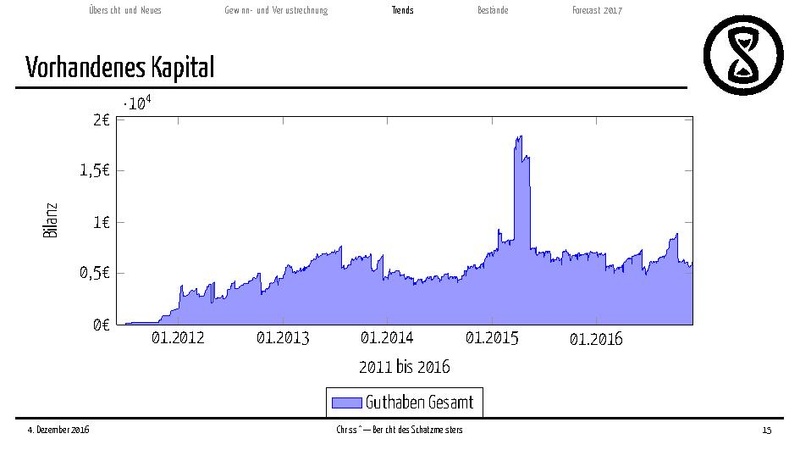Click the 01.2016 x-axis tick label
The image size is (800, 450).
pos(595,339)
